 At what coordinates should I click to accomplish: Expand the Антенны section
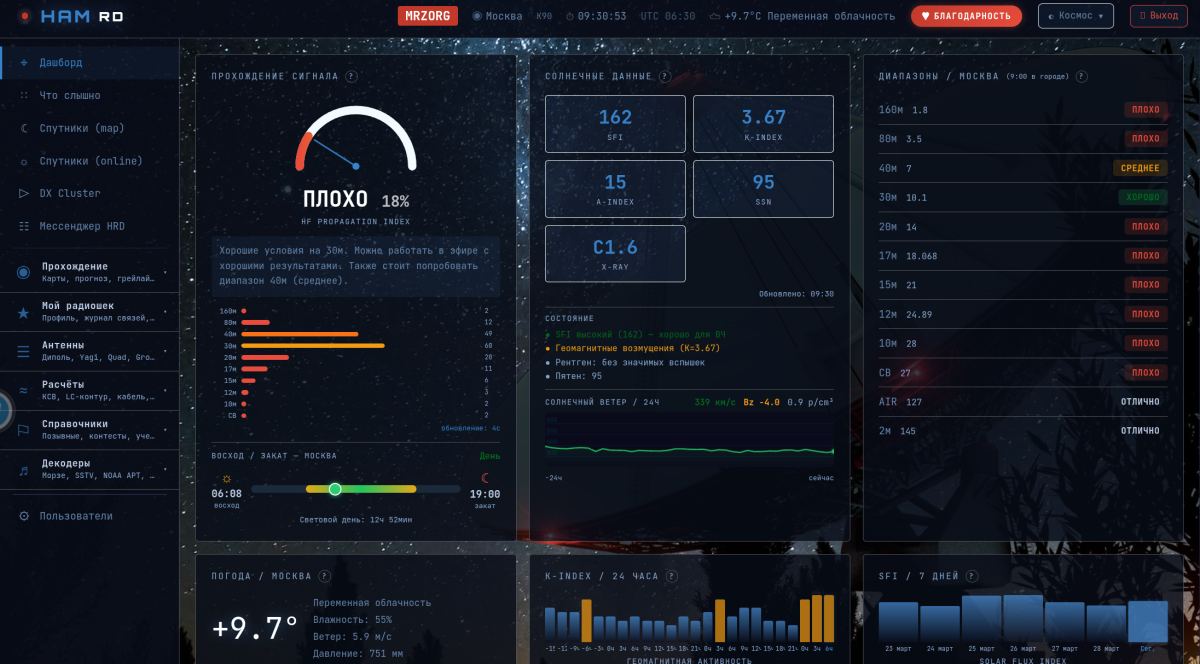(90, 351)
